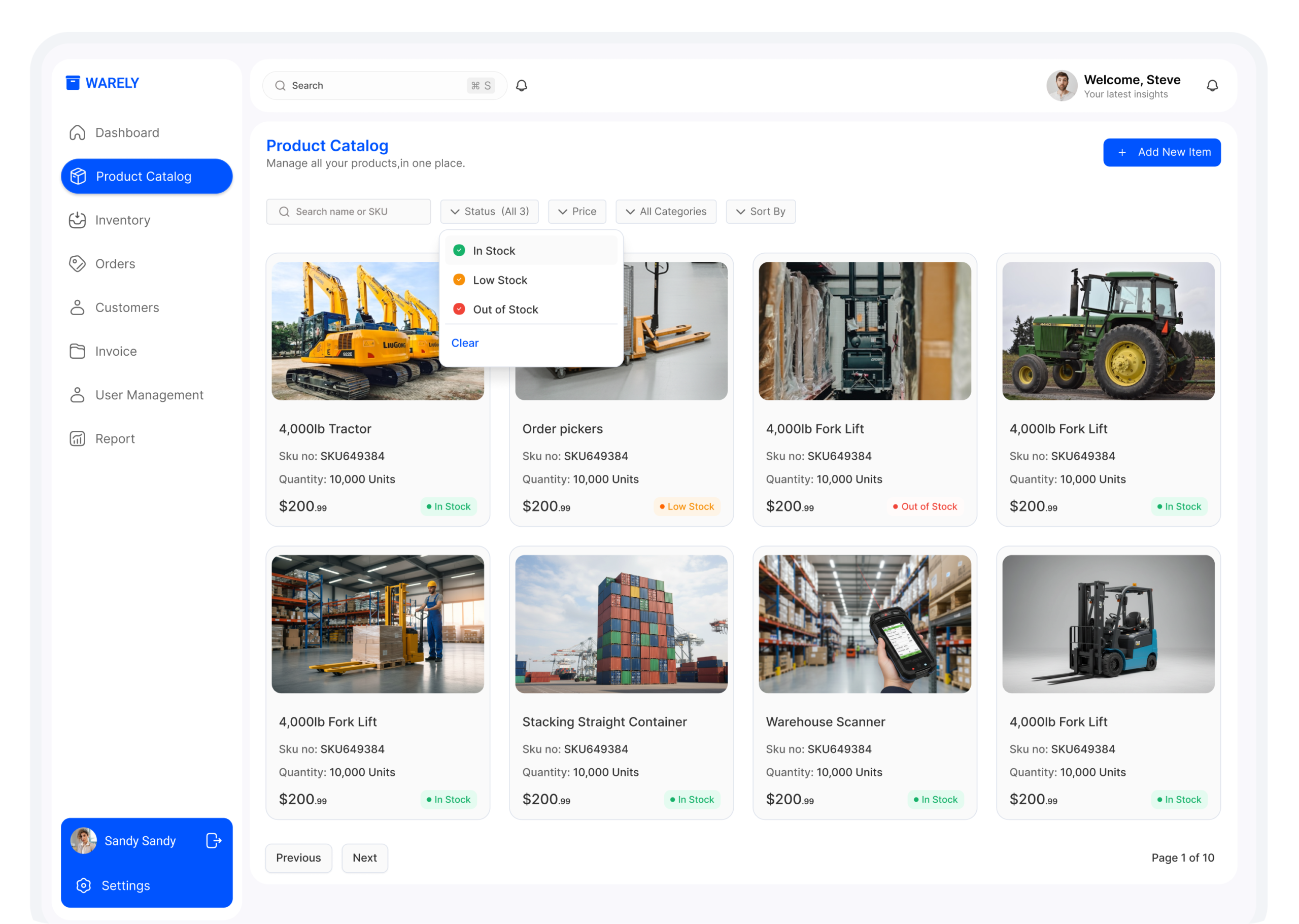Navigate to Dashboard in the sidebar

(x=127, y=132)
